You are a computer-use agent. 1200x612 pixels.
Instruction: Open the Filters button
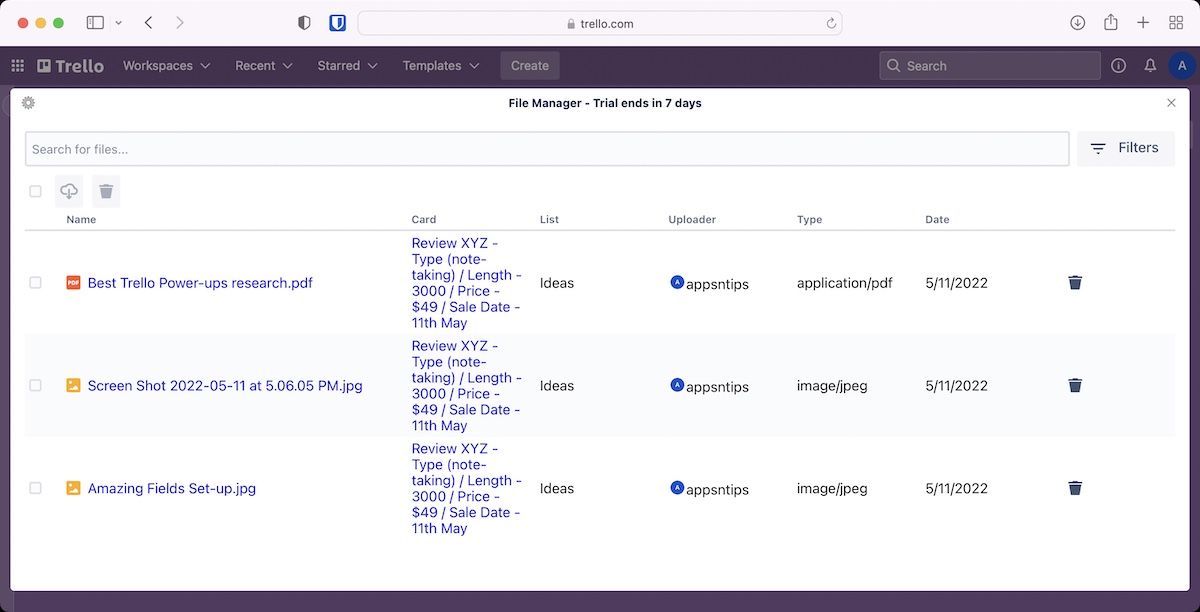point(1125,148)
